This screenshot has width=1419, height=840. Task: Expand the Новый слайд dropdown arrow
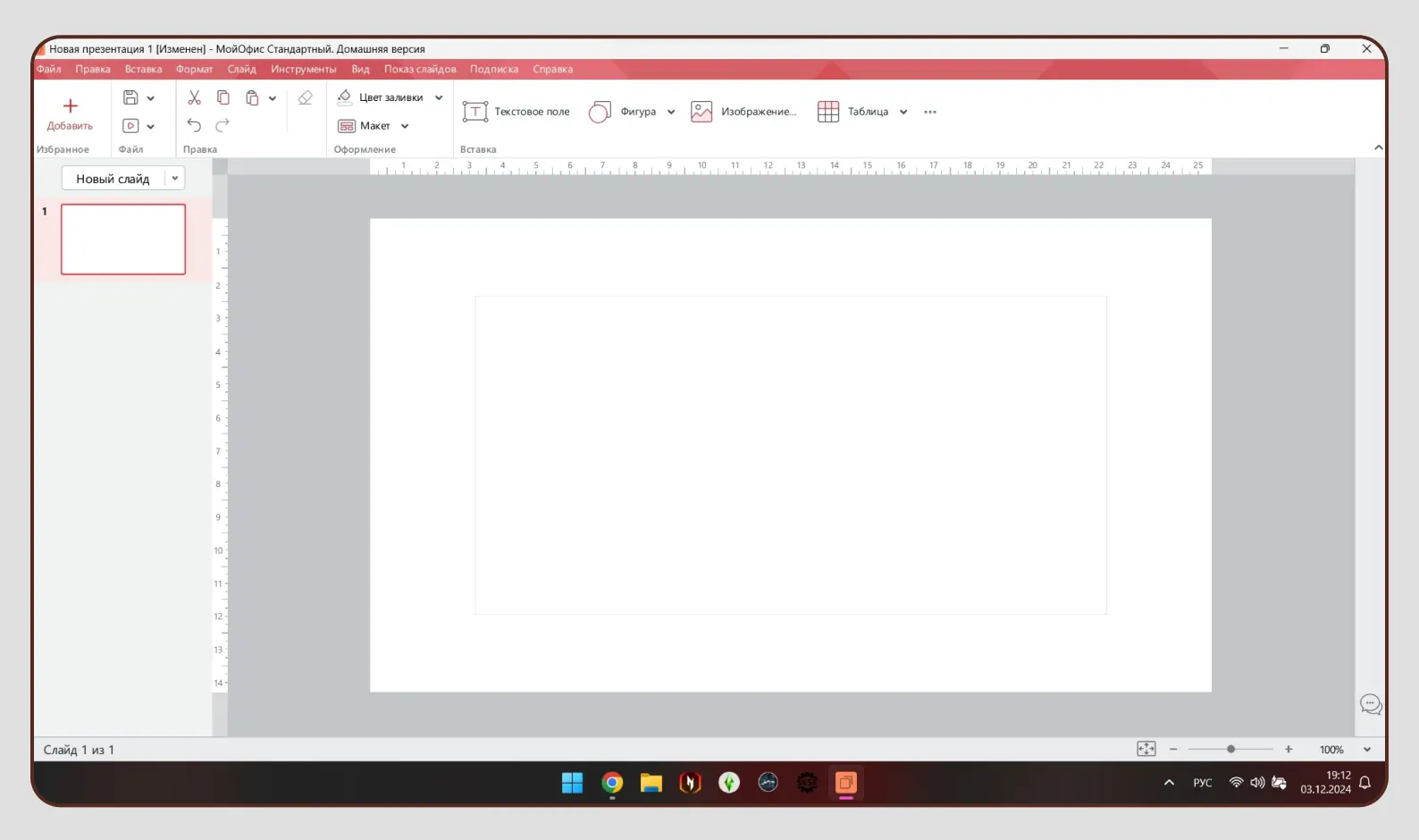[x=175, y=179]
